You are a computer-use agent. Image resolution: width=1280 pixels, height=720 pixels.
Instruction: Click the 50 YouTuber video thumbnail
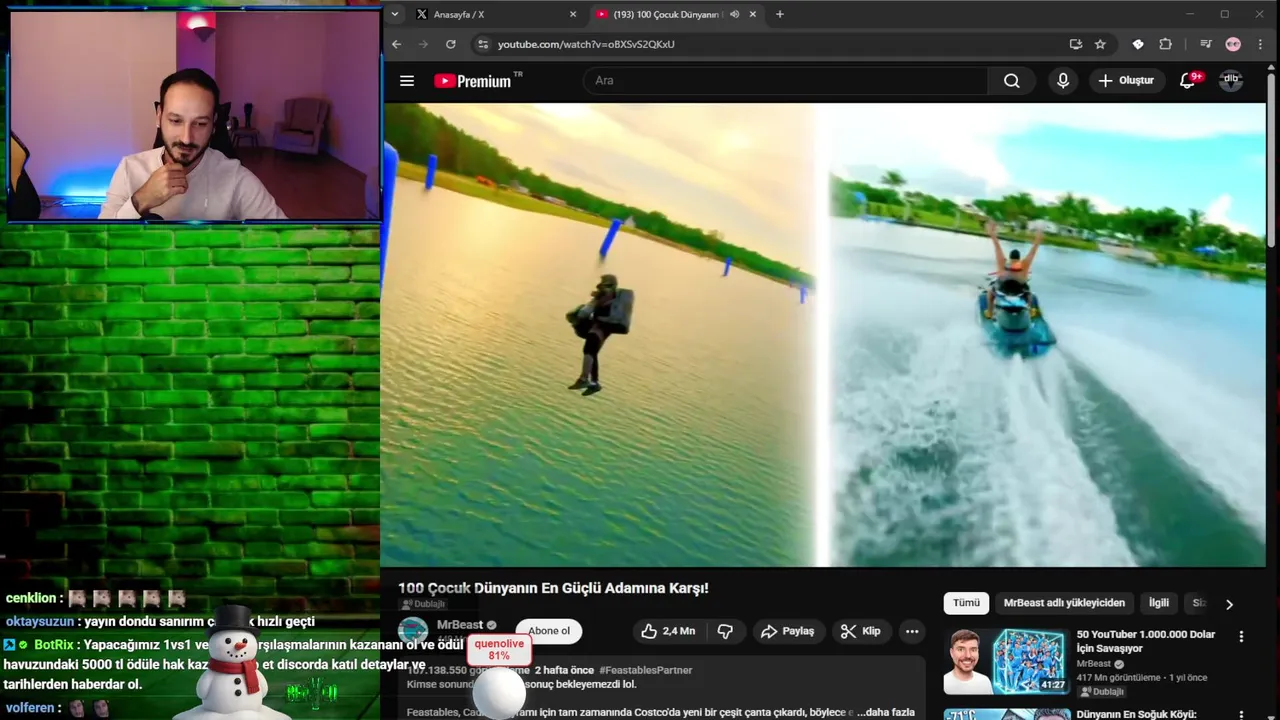tap(1006, 661)
